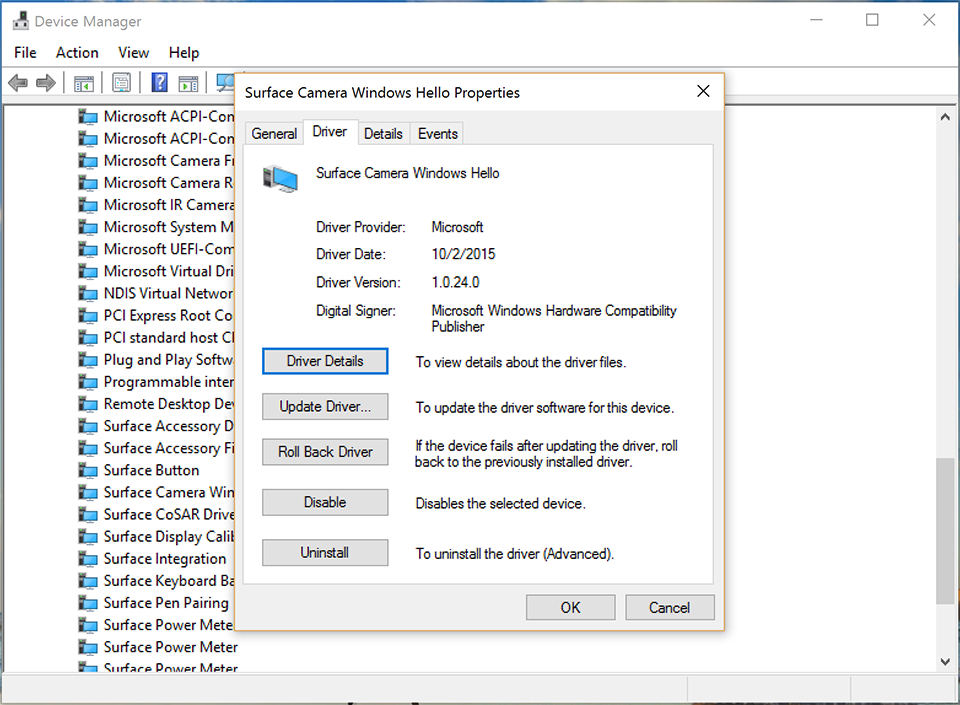Switch to the General tab
This screenshot has width=960, height=705.
(x=274, y=133)
